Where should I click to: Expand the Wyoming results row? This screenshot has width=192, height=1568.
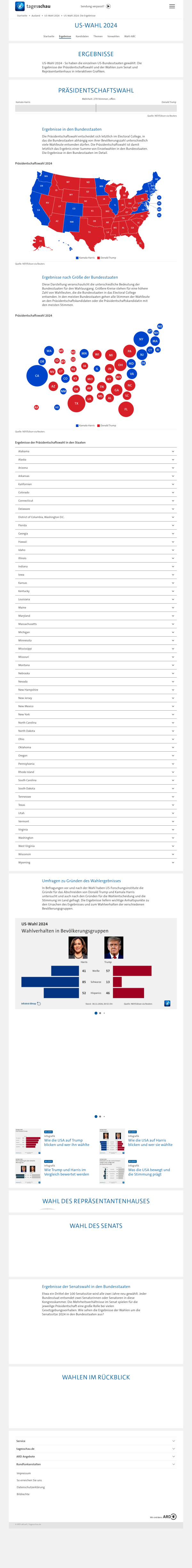pos(96,863)
